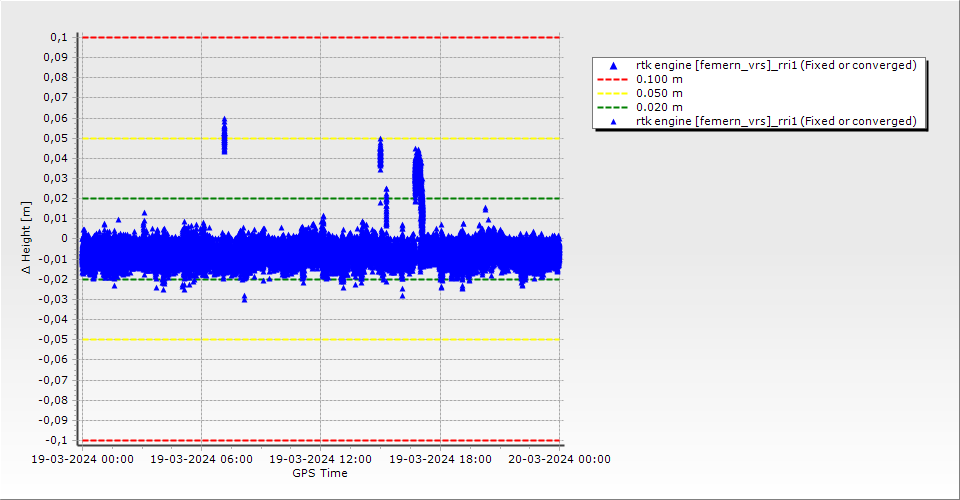
Task: Click the "0,1" top y-axis tick label
Action: click(x=58, y=37)
